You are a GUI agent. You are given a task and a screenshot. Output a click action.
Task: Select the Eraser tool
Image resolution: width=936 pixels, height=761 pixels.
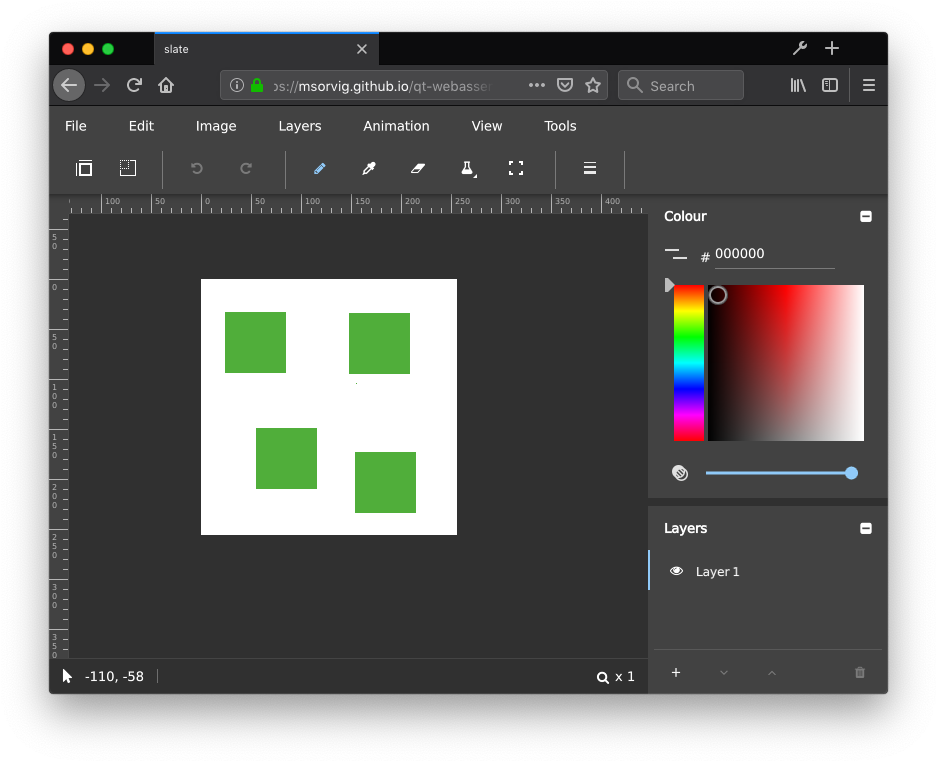pos(417,168)
